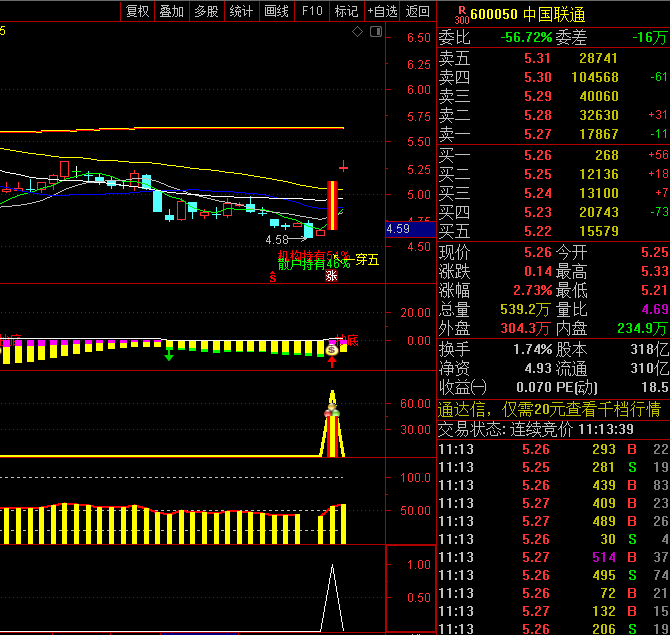Select the tick trade with volume 293
The image size is (670, 635).
point(553,449)
